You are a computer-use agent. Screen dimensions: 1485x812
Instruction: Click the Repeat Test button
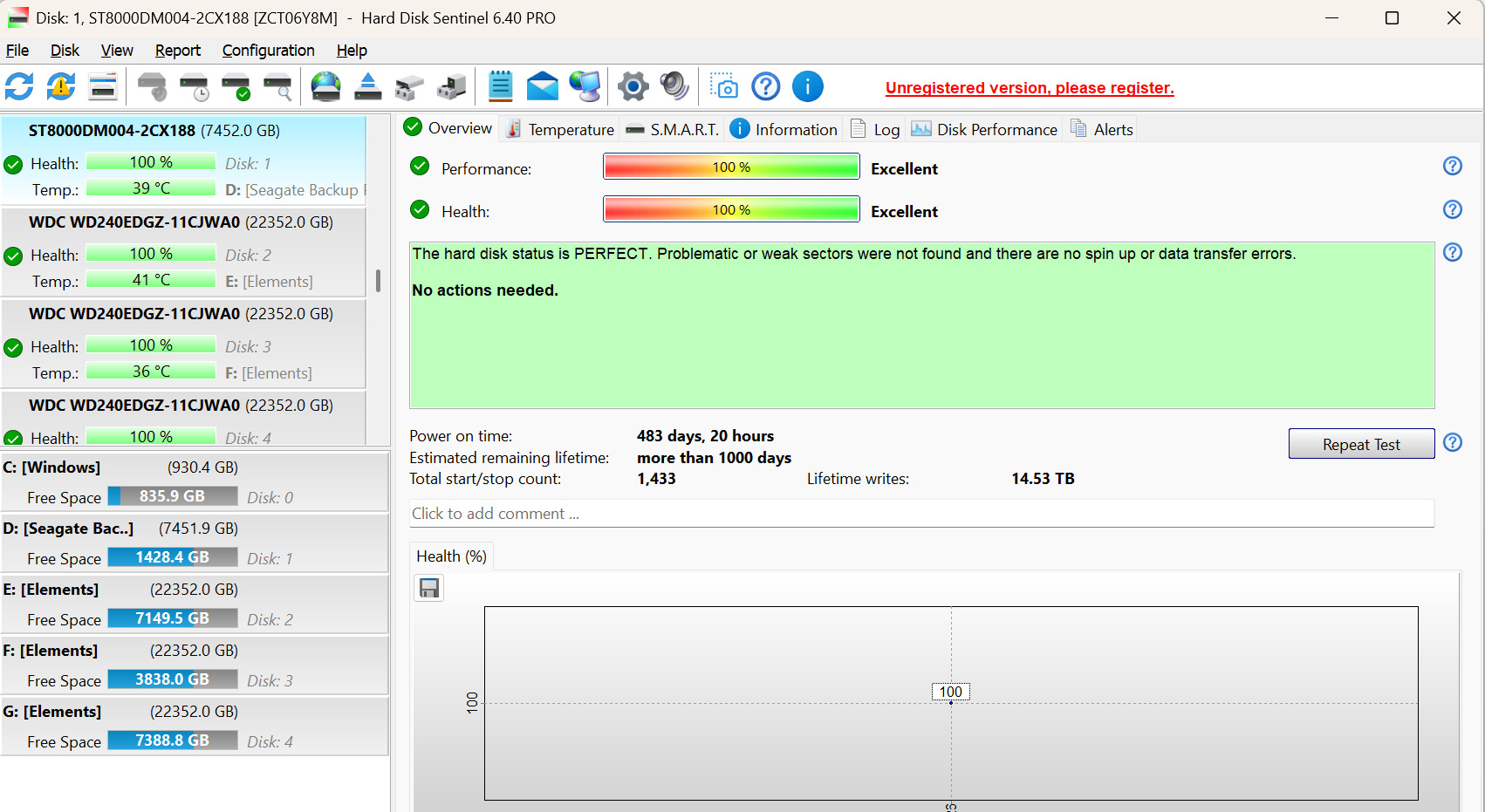point(1361,444)
